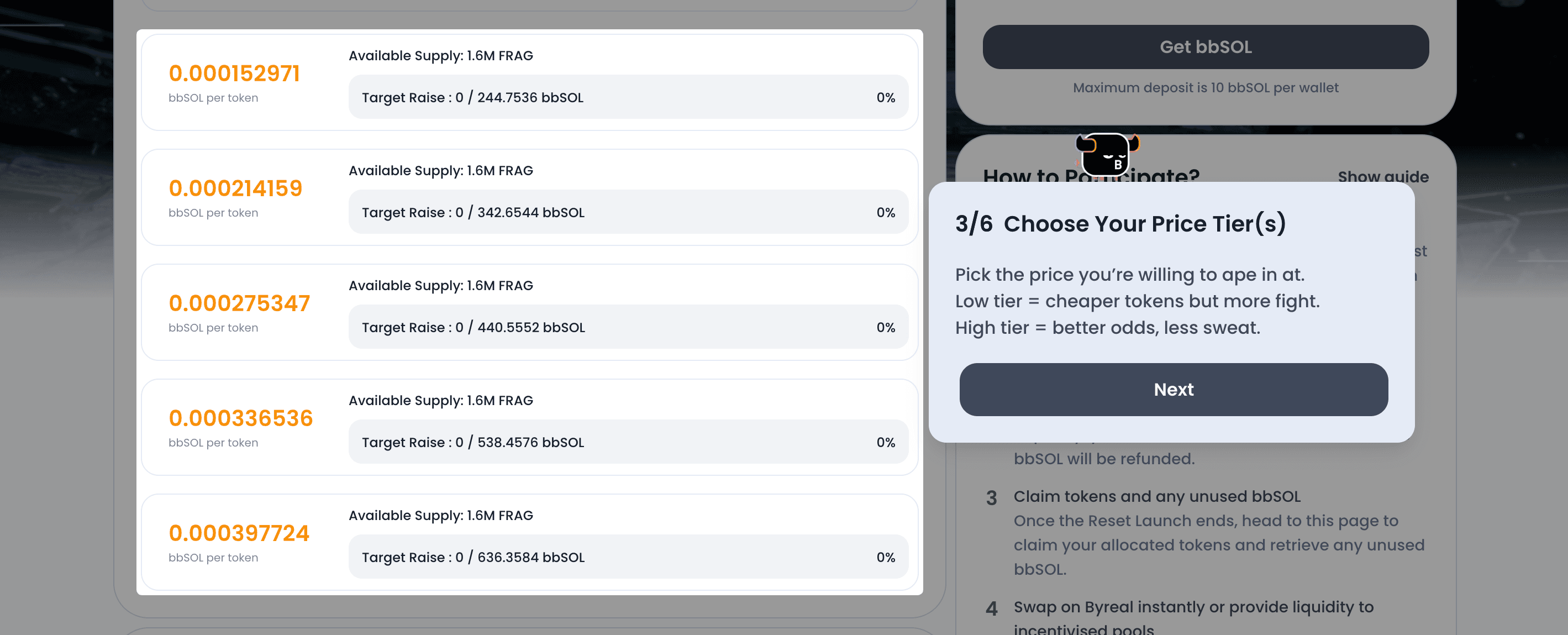
Task: Open the Show guide link
Action: (x=1382, y=177)
